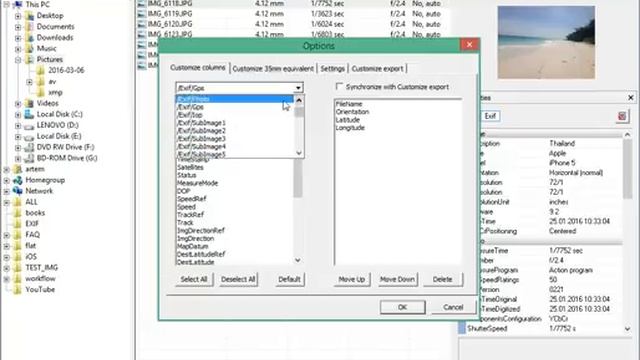Click the Move Up button
Screen dimensions: 640x360
tap(352, 280)
